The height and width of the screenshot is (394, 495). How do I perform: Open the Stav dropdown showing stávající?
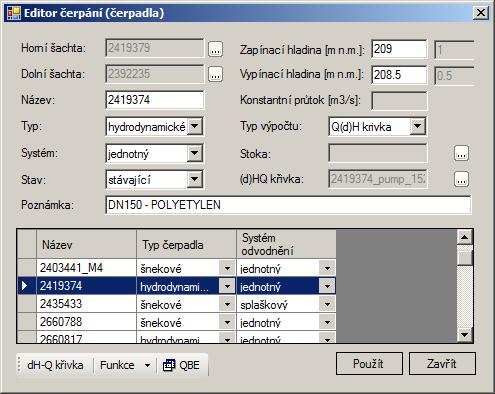click(x=195, y=179)
